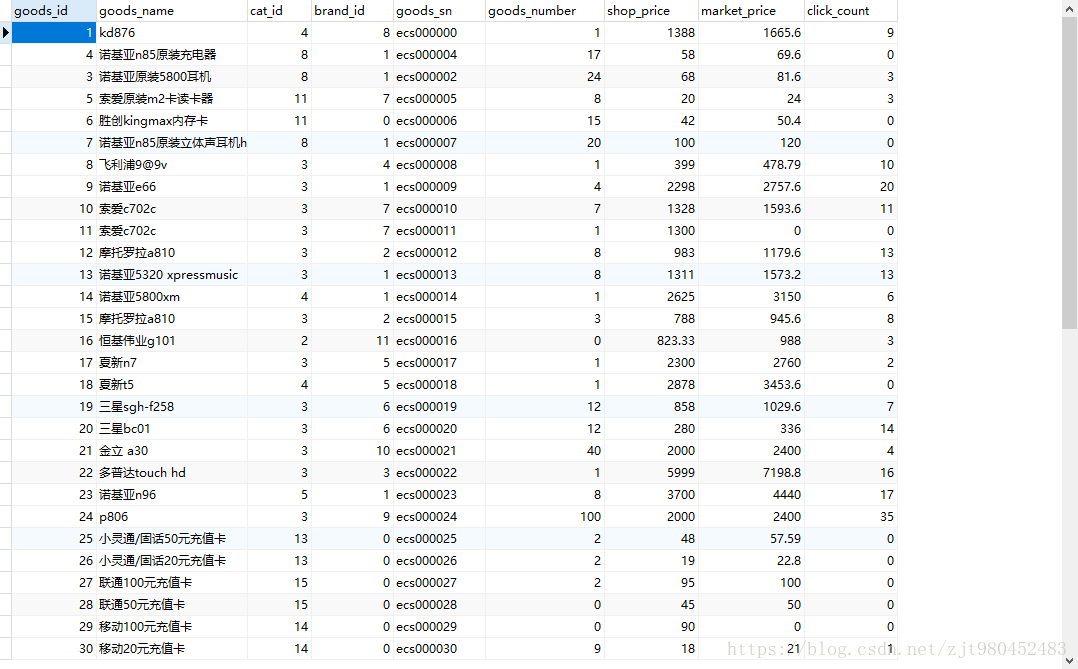
Task: Click the p806 name cell
Action: point(172,516)
